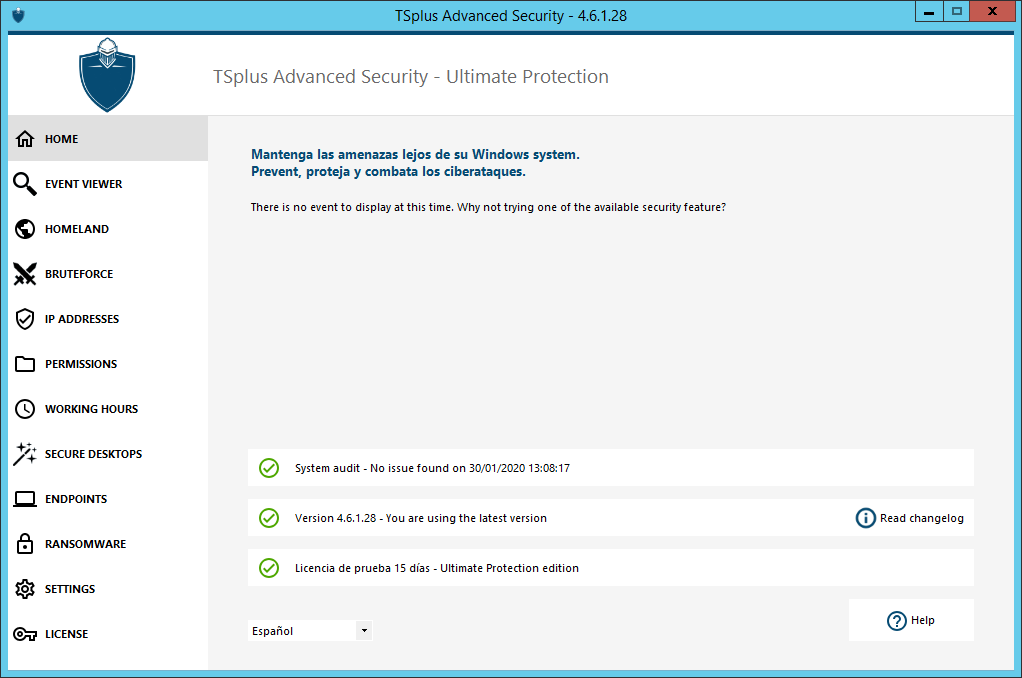This screenshot has width=1022, height=678.
Task: Click the License key icon
Action: [25, 634]
